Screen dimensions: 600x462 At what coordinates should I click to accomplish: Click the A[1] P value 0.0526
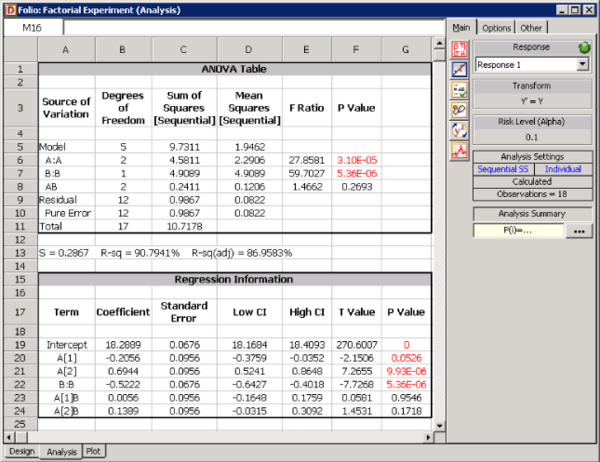click(406, 358)
